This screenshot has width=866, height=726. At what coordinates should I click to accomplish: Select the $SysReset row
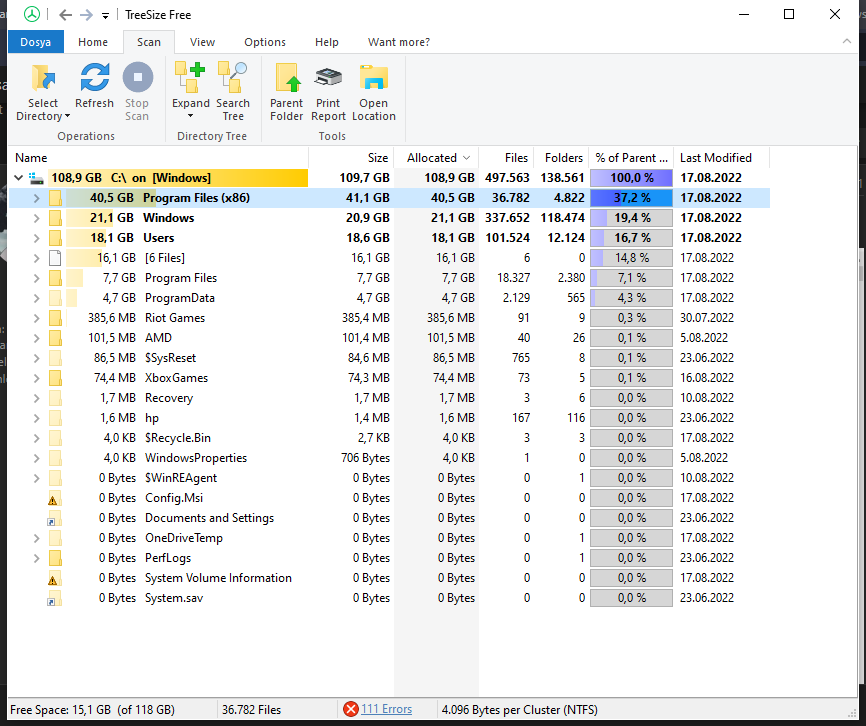389,358
